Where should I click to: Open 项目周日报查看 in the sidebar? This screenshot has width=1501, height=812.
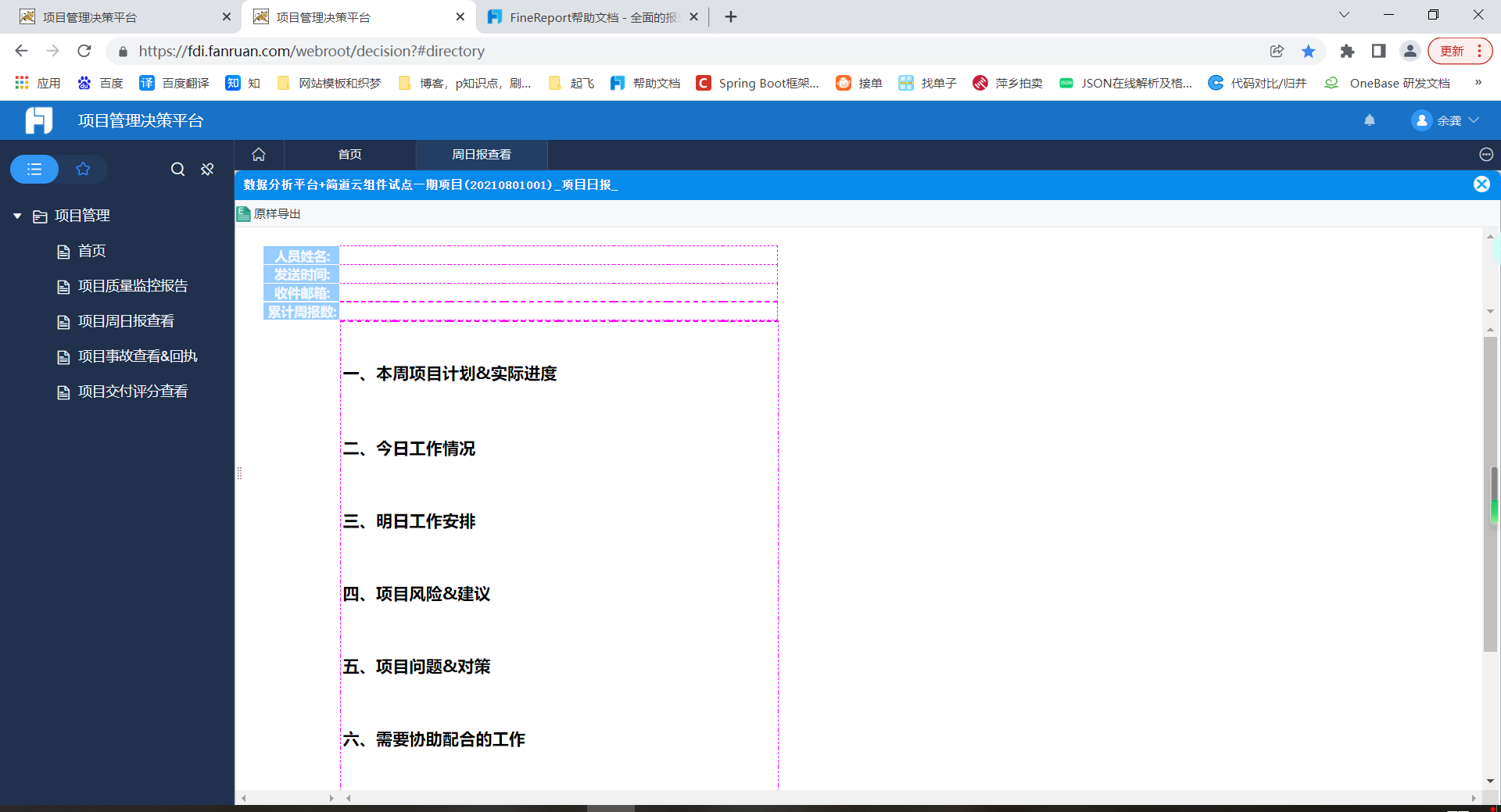(126, 321)
